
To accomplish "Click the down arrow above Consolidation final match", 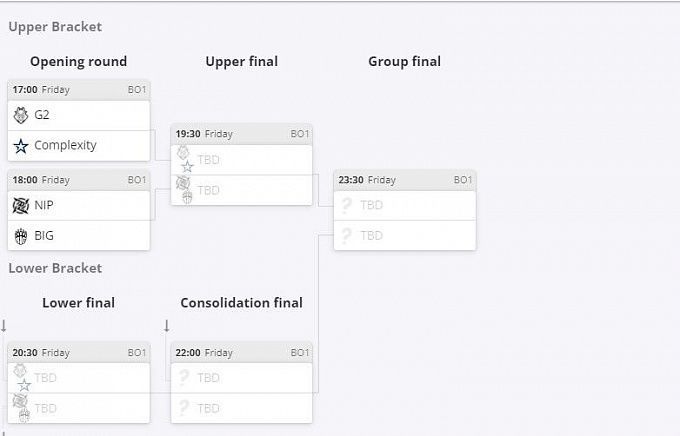I will pos(167,326).
